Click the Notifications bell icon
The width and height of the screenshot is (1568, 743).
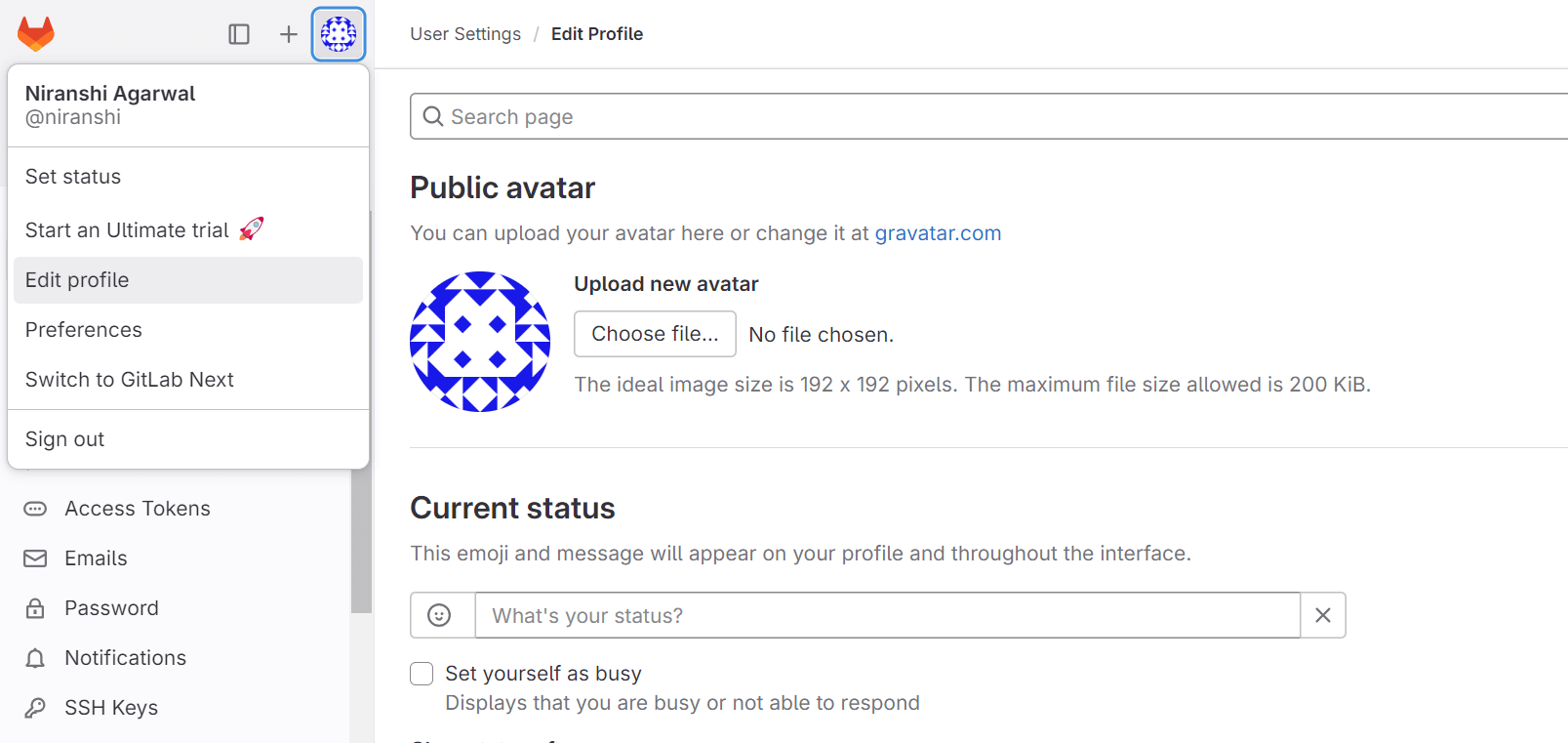click(x=35, y=658)
